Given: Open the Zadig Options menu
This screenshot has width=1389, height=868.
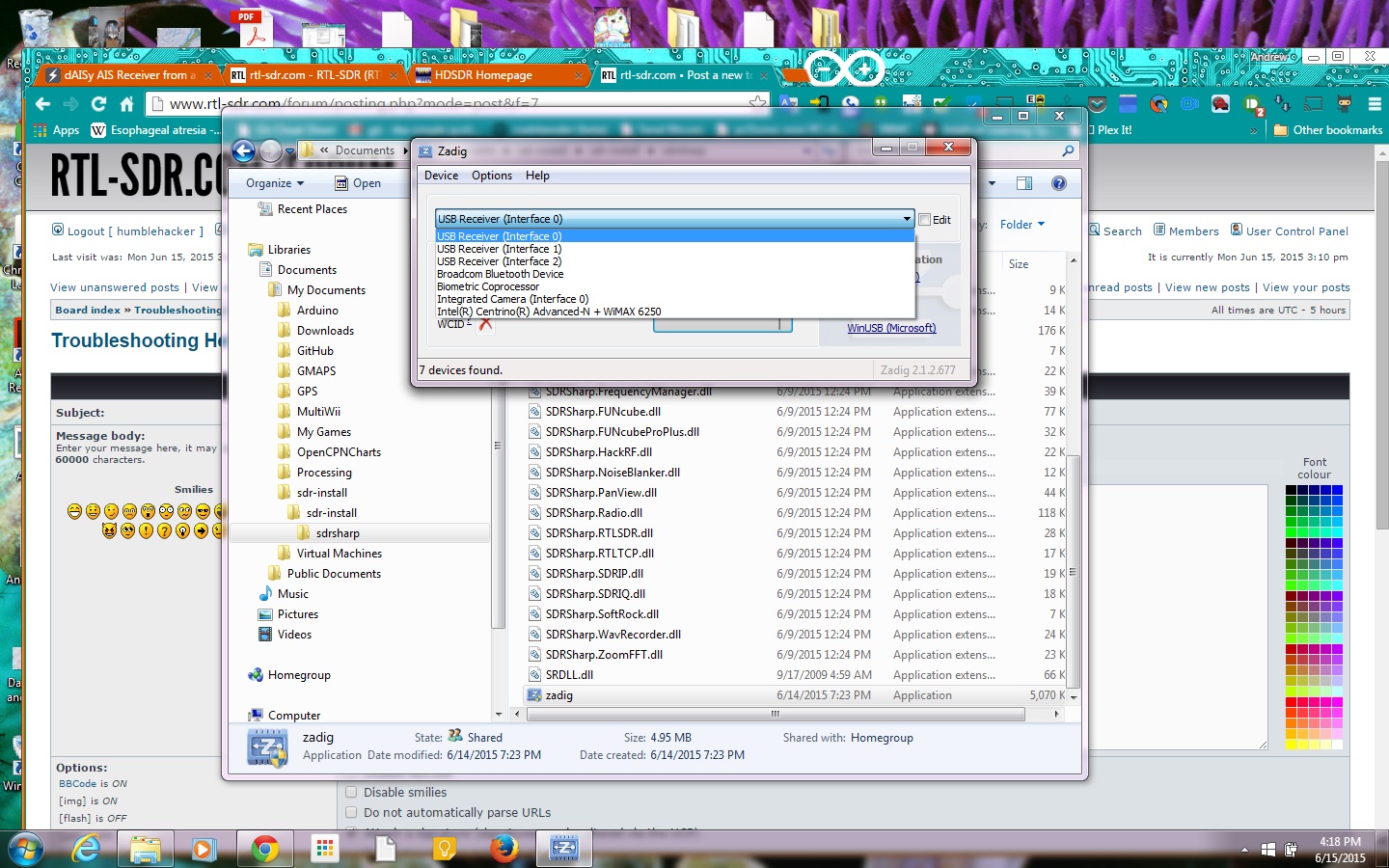Looking at the screenshot, I should coord(492,176).
